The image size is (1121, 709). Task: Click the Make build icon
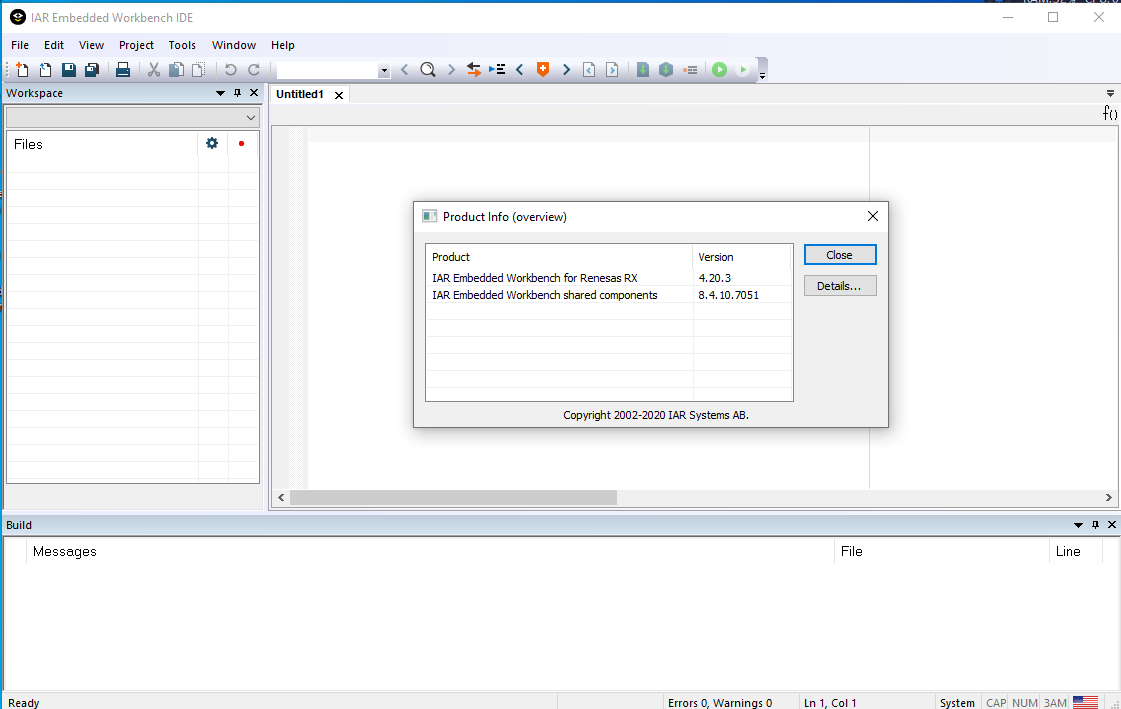pos(666,69)
